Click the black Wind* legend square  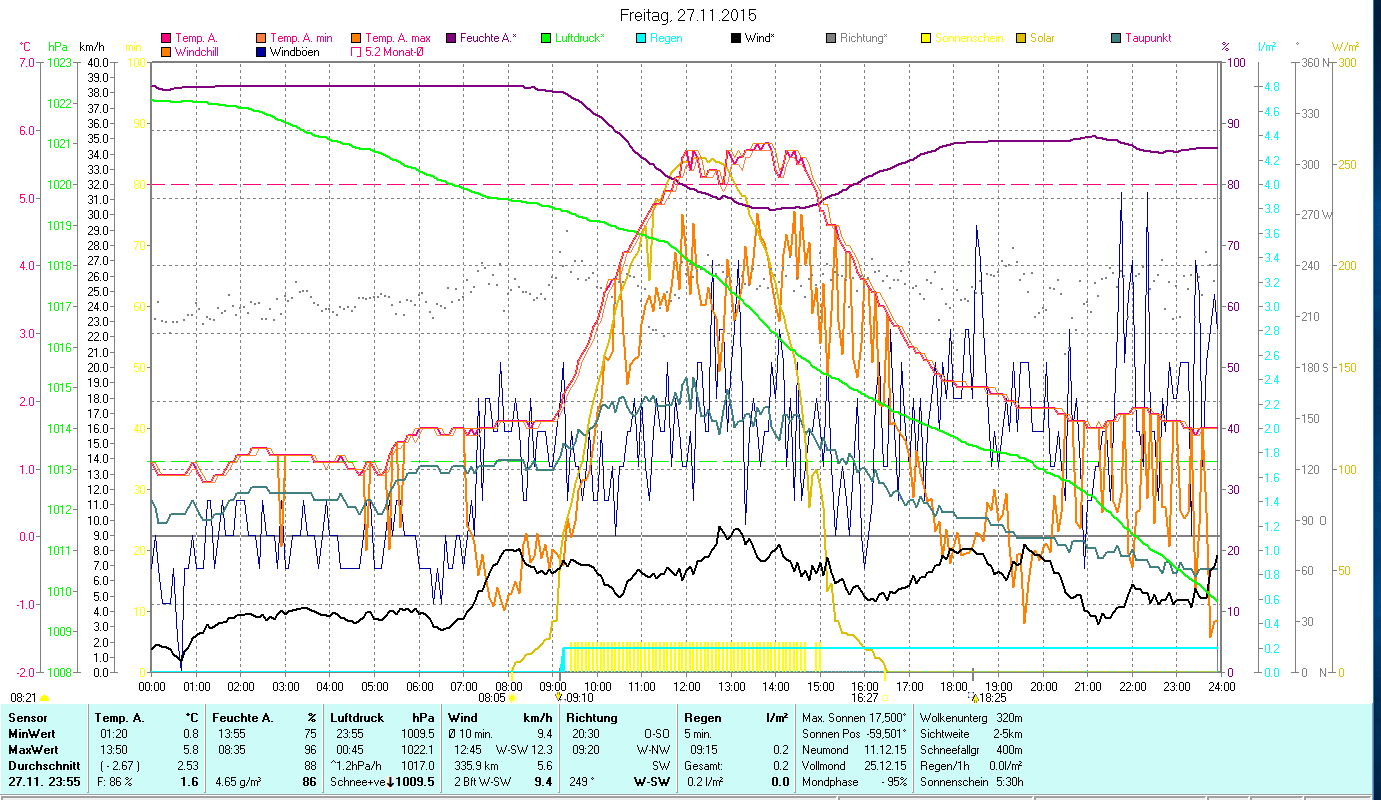(x=735, y=39)
